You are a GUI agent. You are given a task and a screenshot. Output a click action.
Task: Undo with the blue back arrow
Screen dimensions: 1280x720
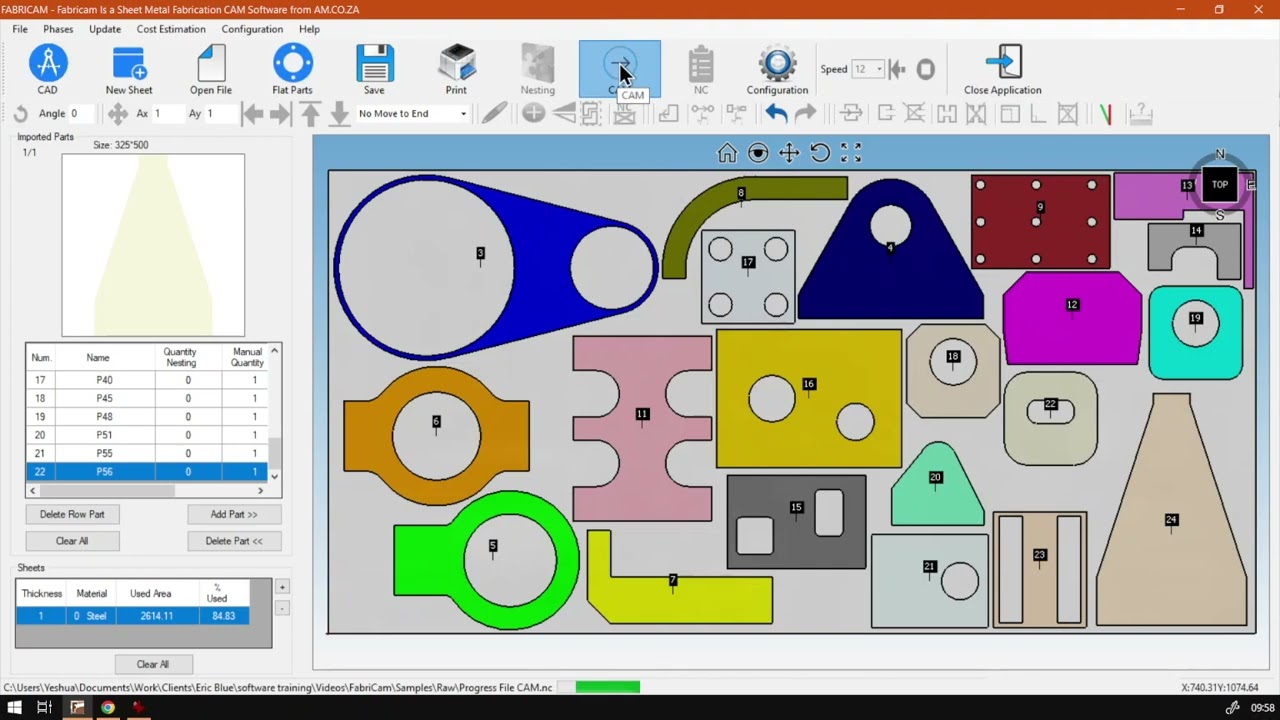pyautogui.click(x=776, y=114)
